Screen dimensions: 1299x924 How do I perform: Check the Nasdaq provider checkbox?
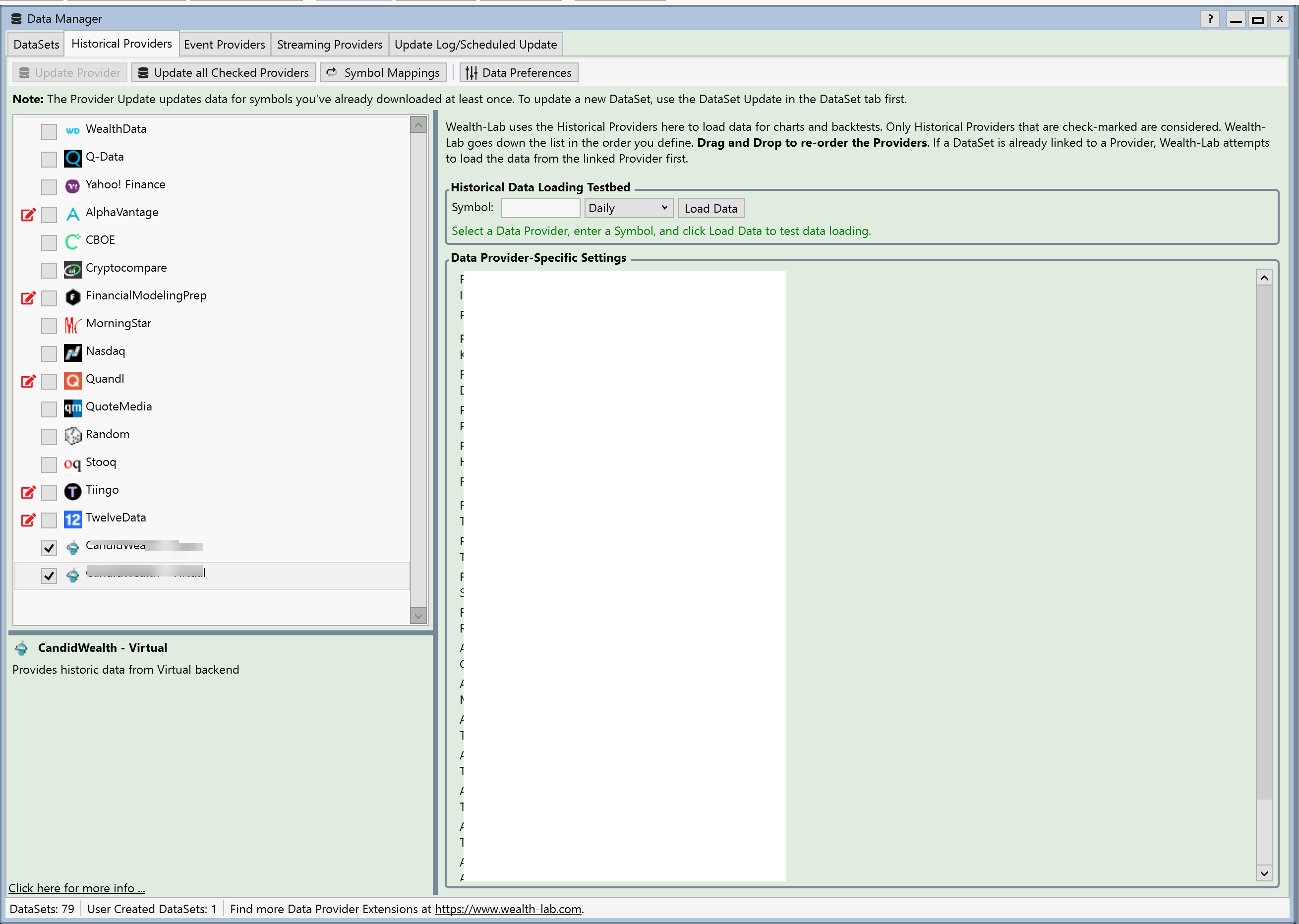[x=49, y=353]
